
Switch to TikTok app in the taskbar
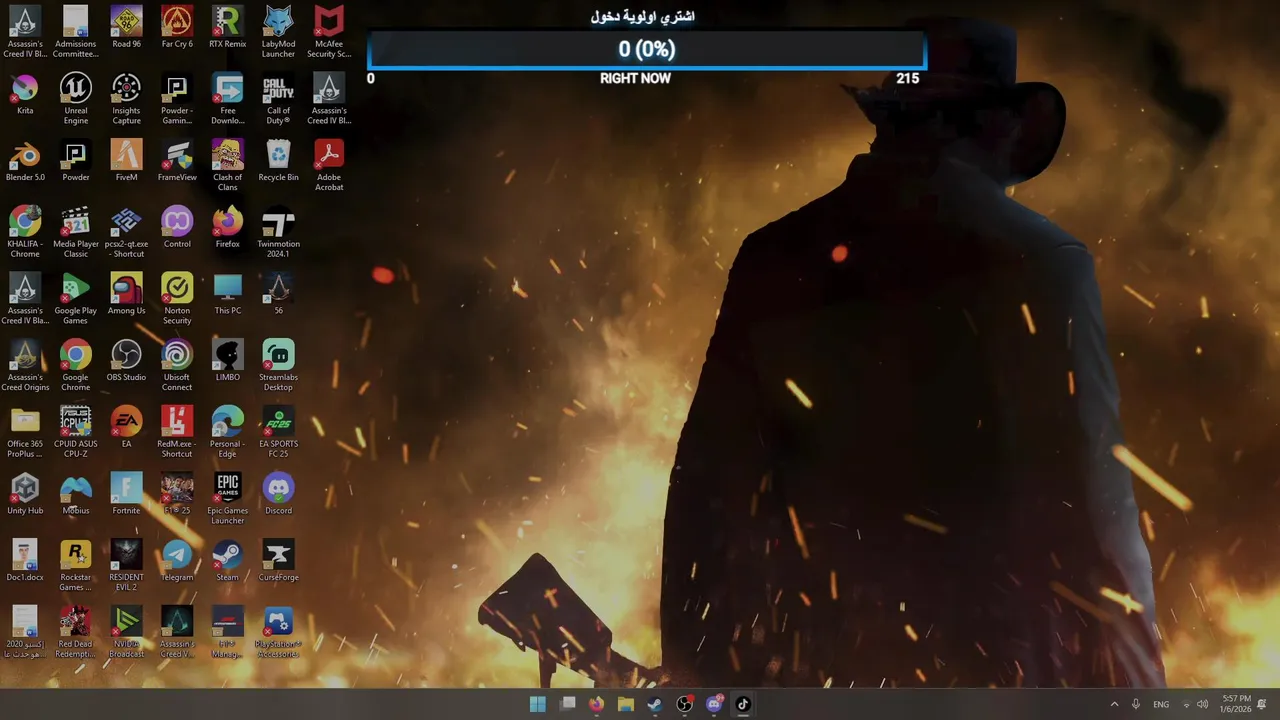point(743,704)
